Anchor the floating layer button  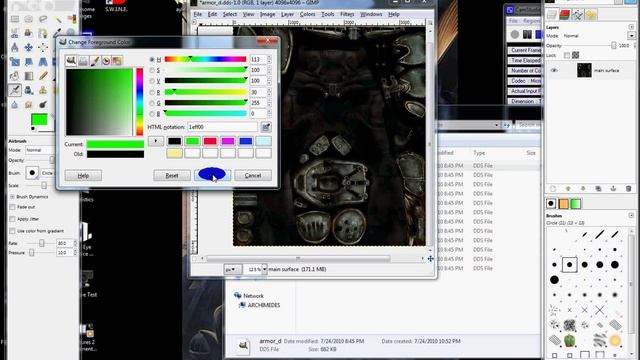pyautogui.click(x=613, y=189)
